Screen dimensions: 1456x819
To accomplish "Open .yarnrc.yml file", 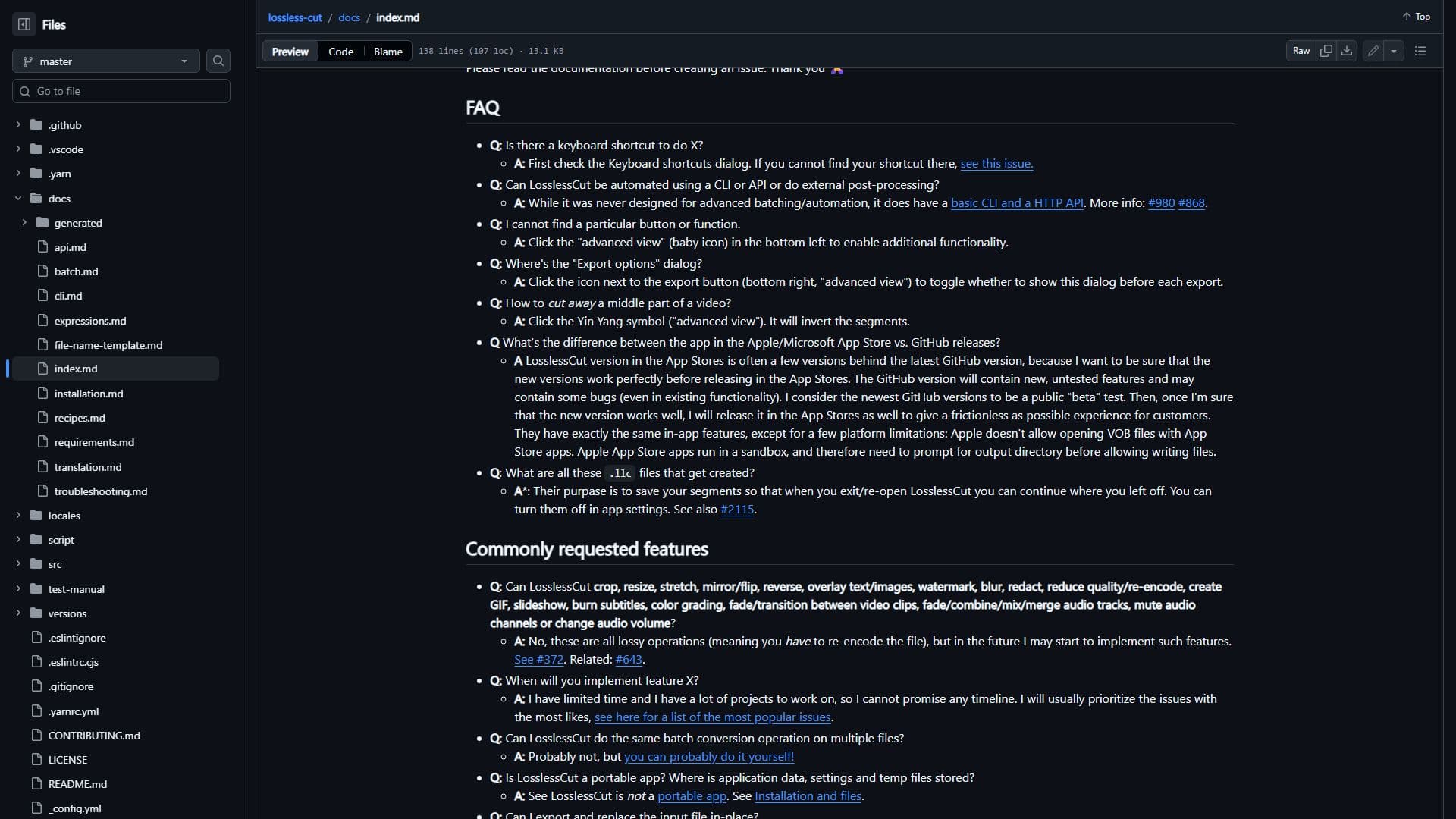I will click(74, 711).
